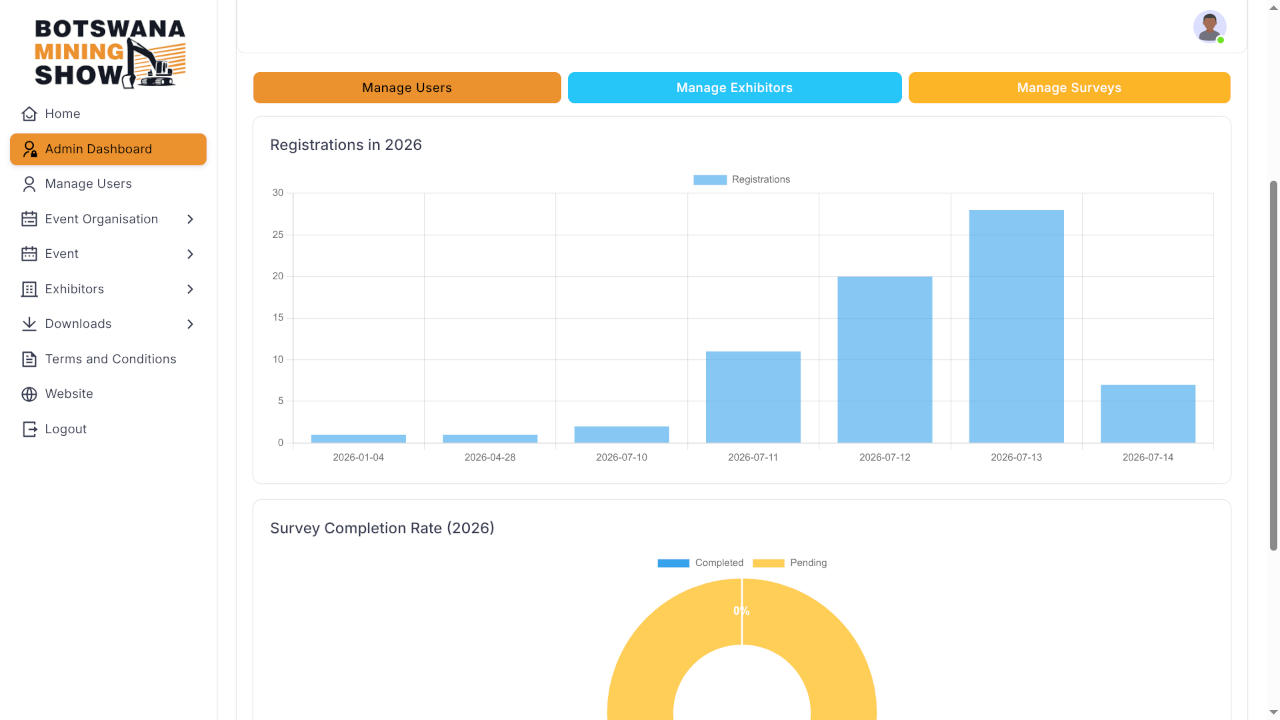
Task: Expand the Event submenu chevron
Action: [190, 254]
